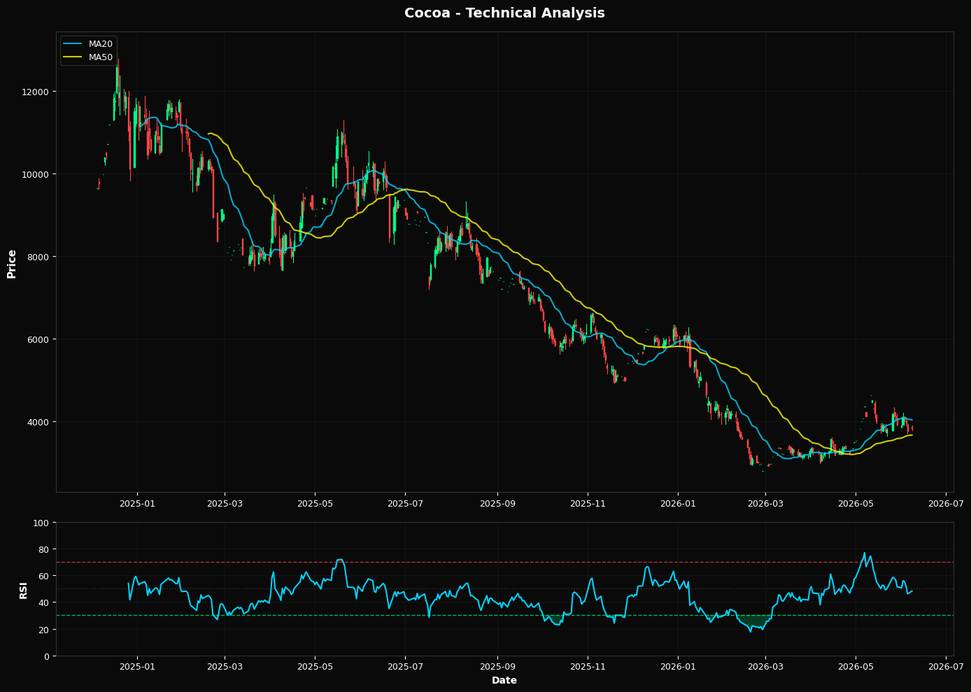971x692 pixels.
Task: Select the 4000 price tick label
Action: (40, 422)
